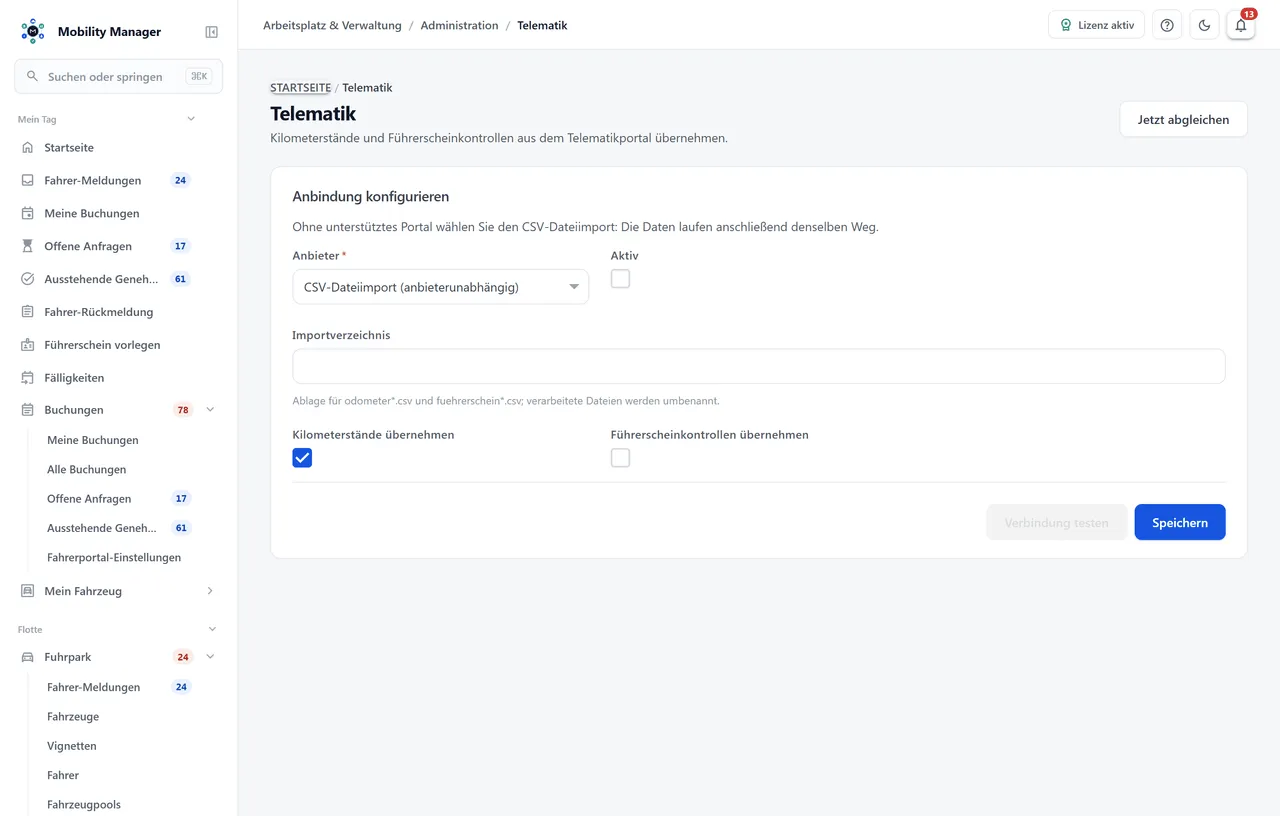
Task: Click the Importverzeichnis input field
Action: click(759, 366)
